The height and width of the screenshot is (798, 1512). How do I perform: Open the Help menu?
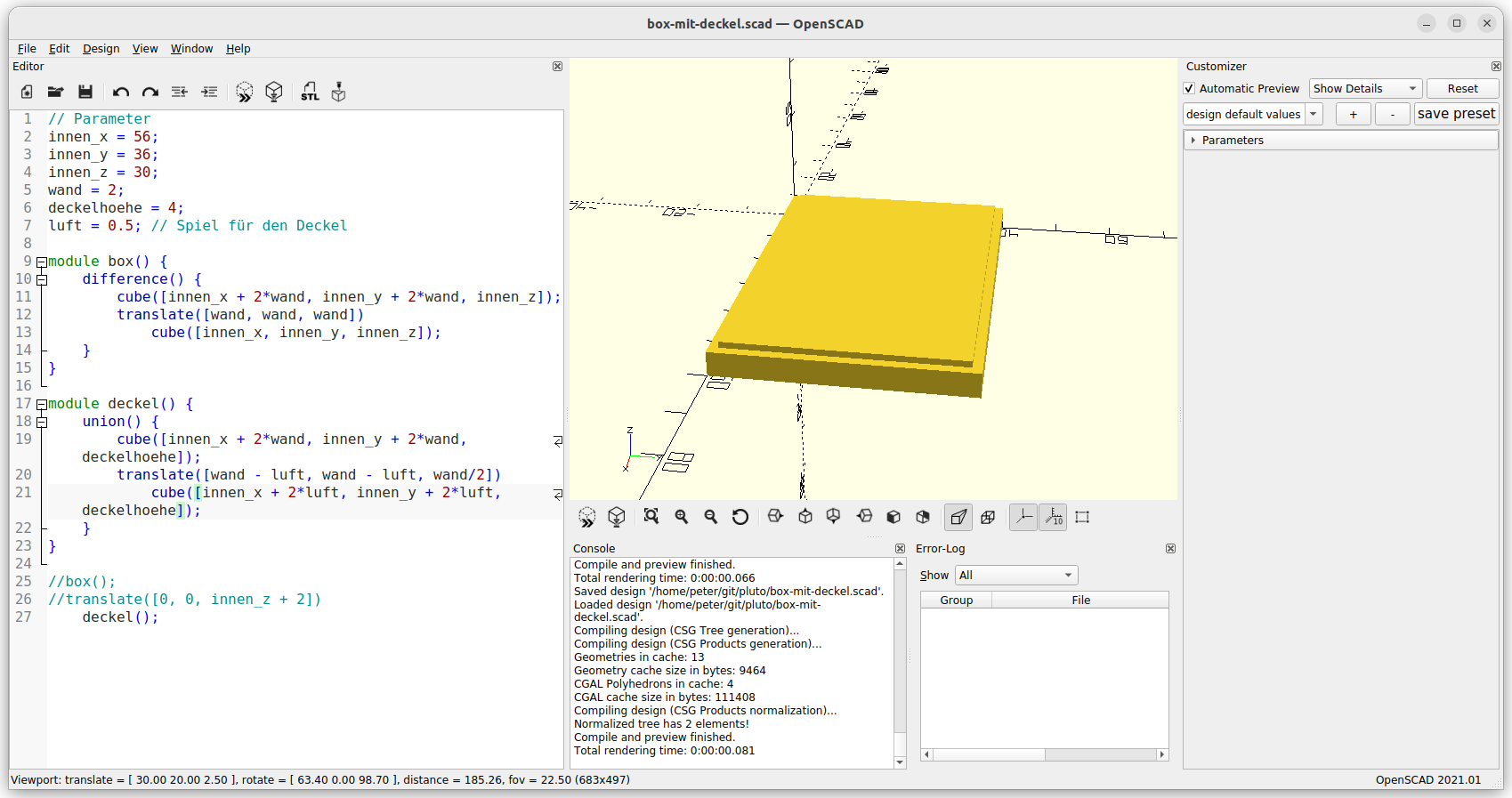238,49
